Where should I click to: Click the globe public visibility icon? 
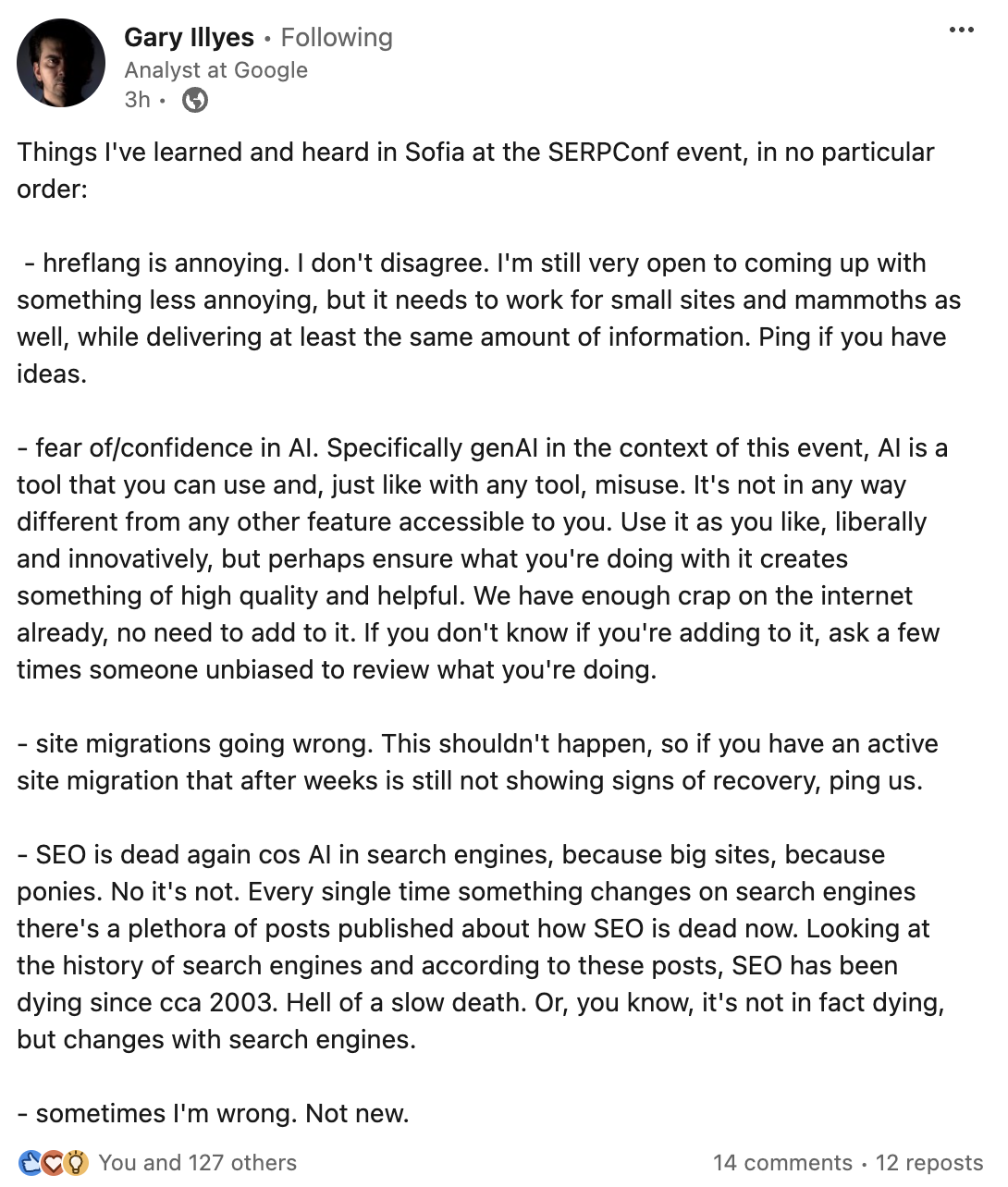coord(195,100)
